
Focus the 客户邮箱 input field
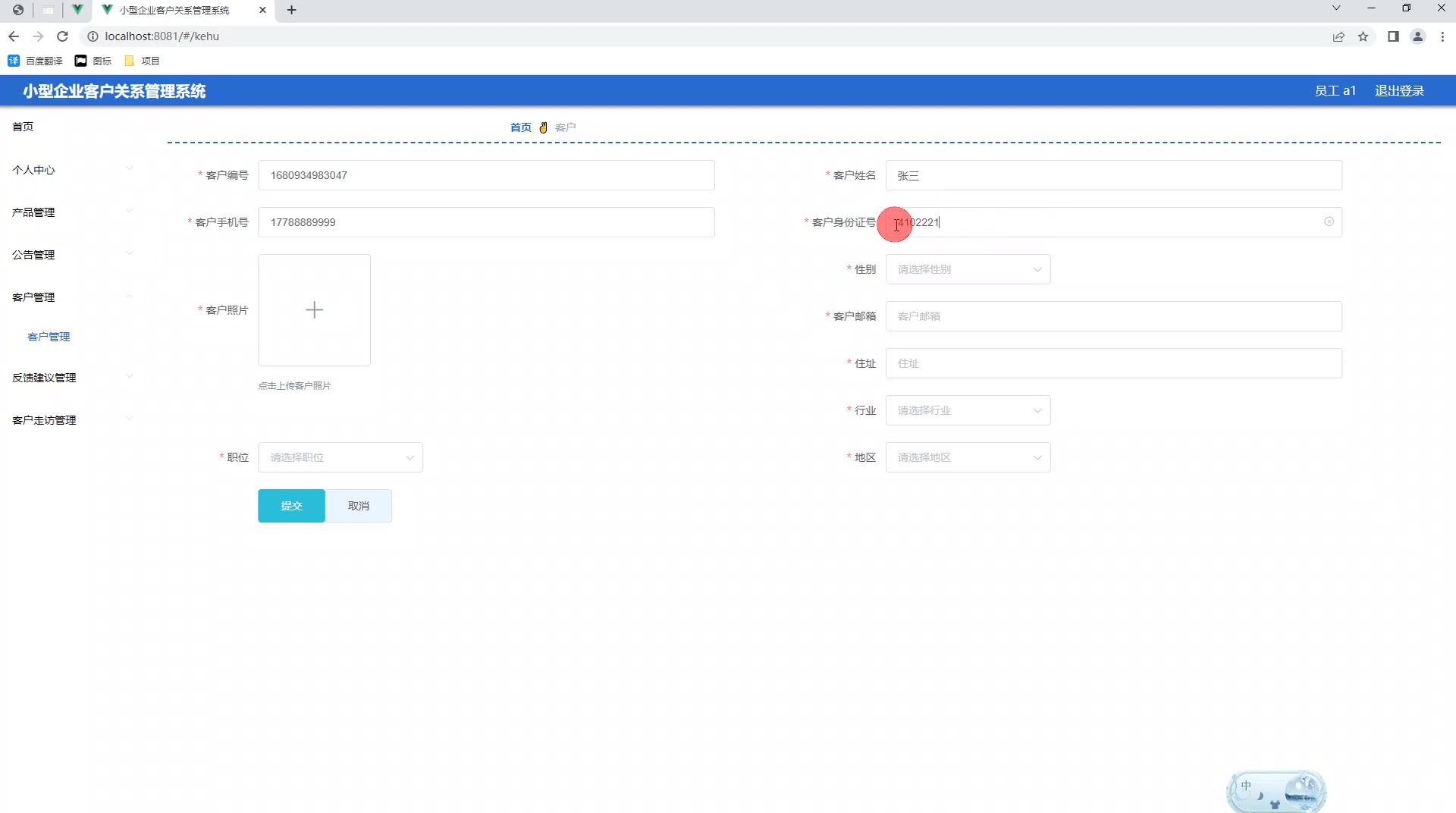pos(1113,316)
